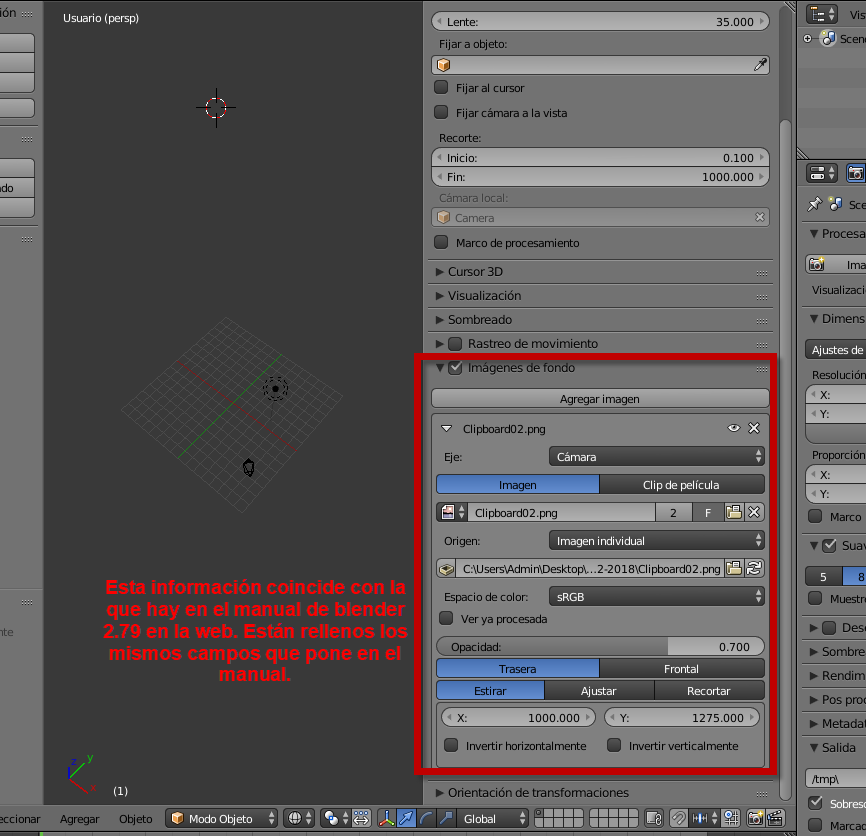Open the image datablock browser icon
This screenshot has height=836, width=866.
point(453,513)
